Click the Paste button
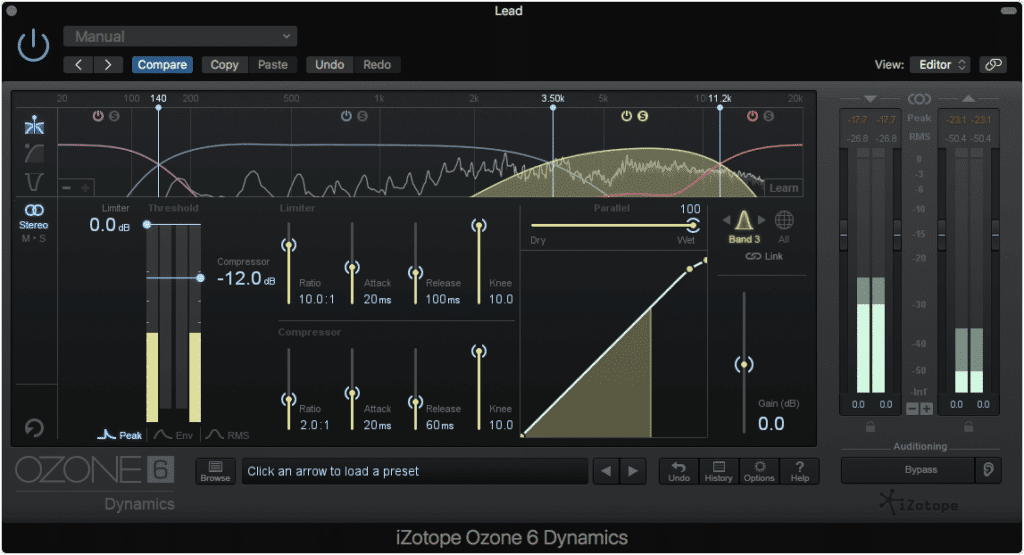Image resolution: width=1024 pixels, height=555 pixels. tap(272, 65)
